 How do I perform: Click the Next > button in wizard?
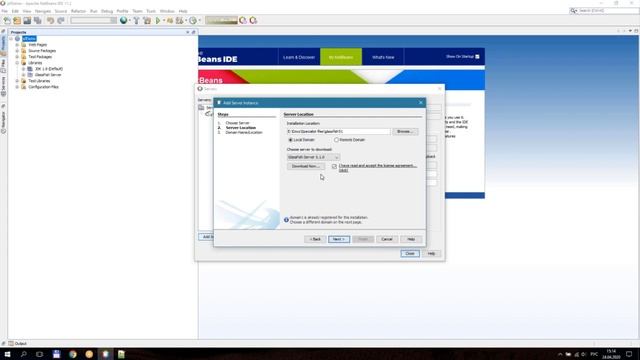pyautogui.click(x=339, y=239)
